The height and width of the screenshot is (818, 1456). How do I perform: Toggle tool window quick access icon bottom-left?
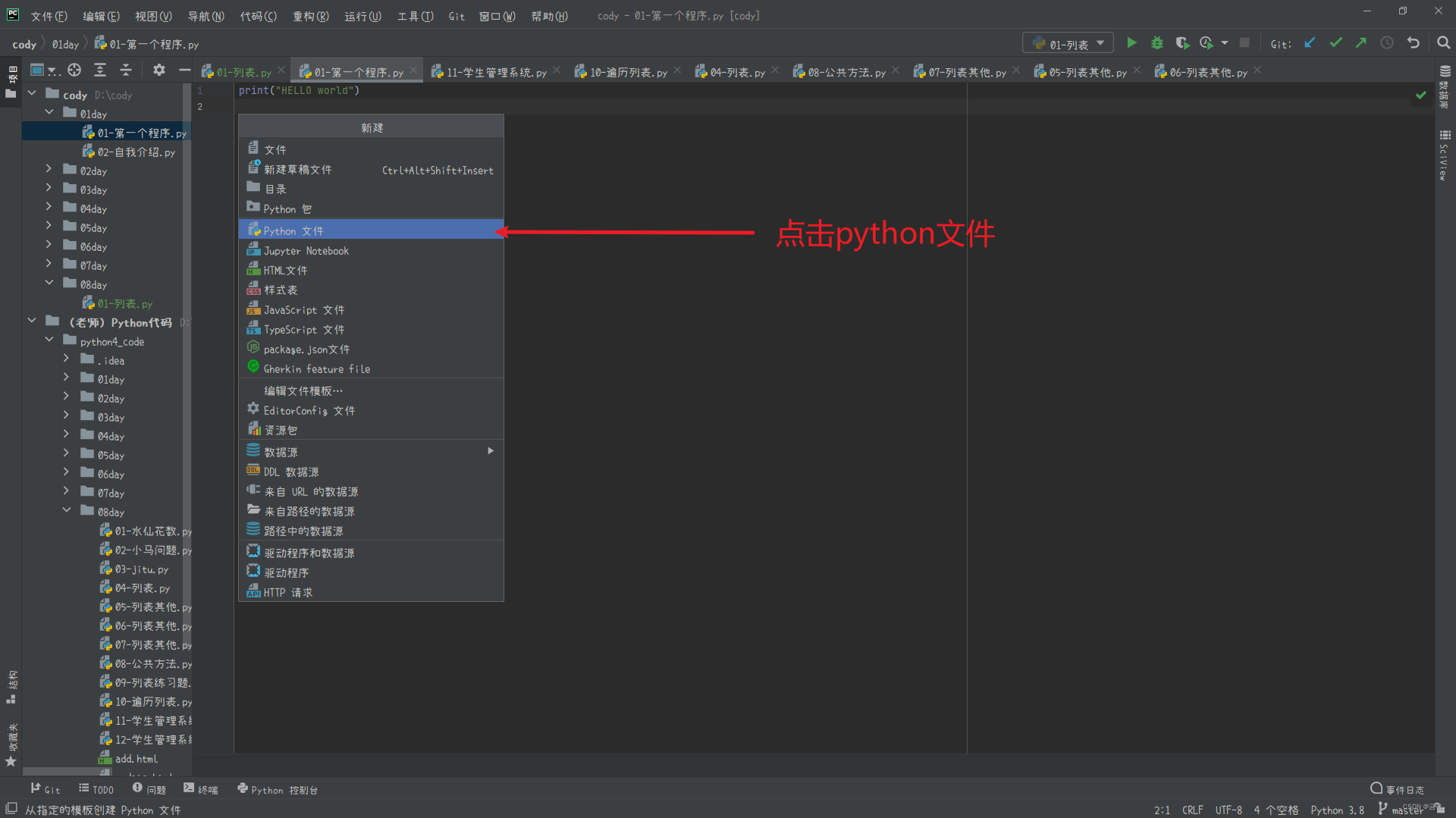click(x=11, y=809)
